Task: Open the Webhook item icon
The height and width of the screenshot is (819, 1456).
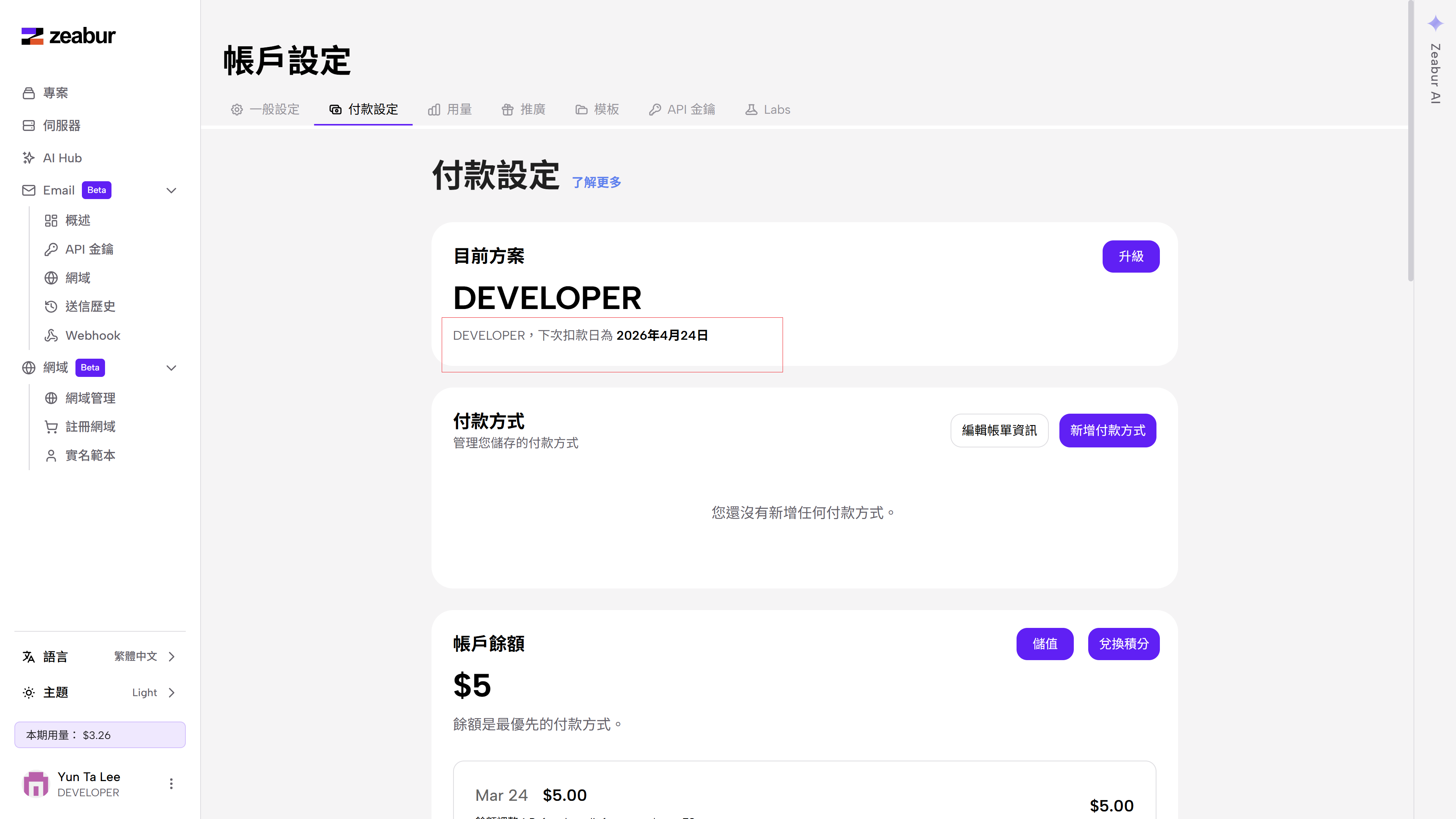Action: pos(51,336)
